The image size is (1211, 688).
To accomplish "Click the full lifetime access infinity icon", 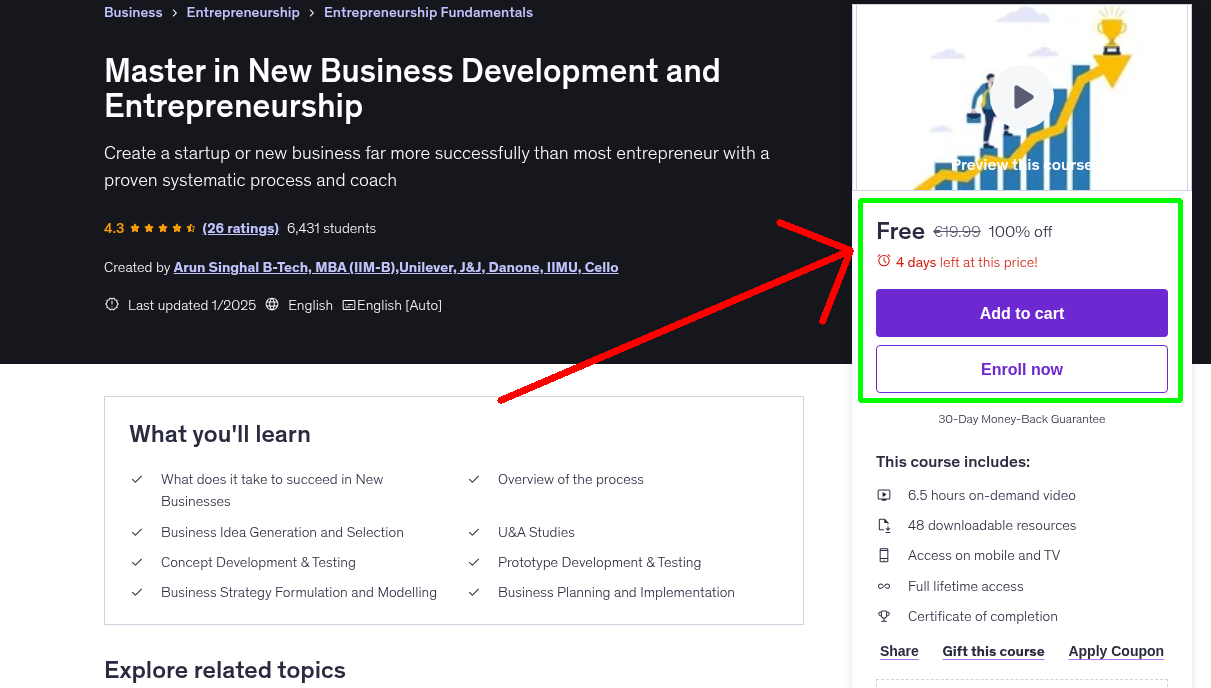I will coord(884,586).
